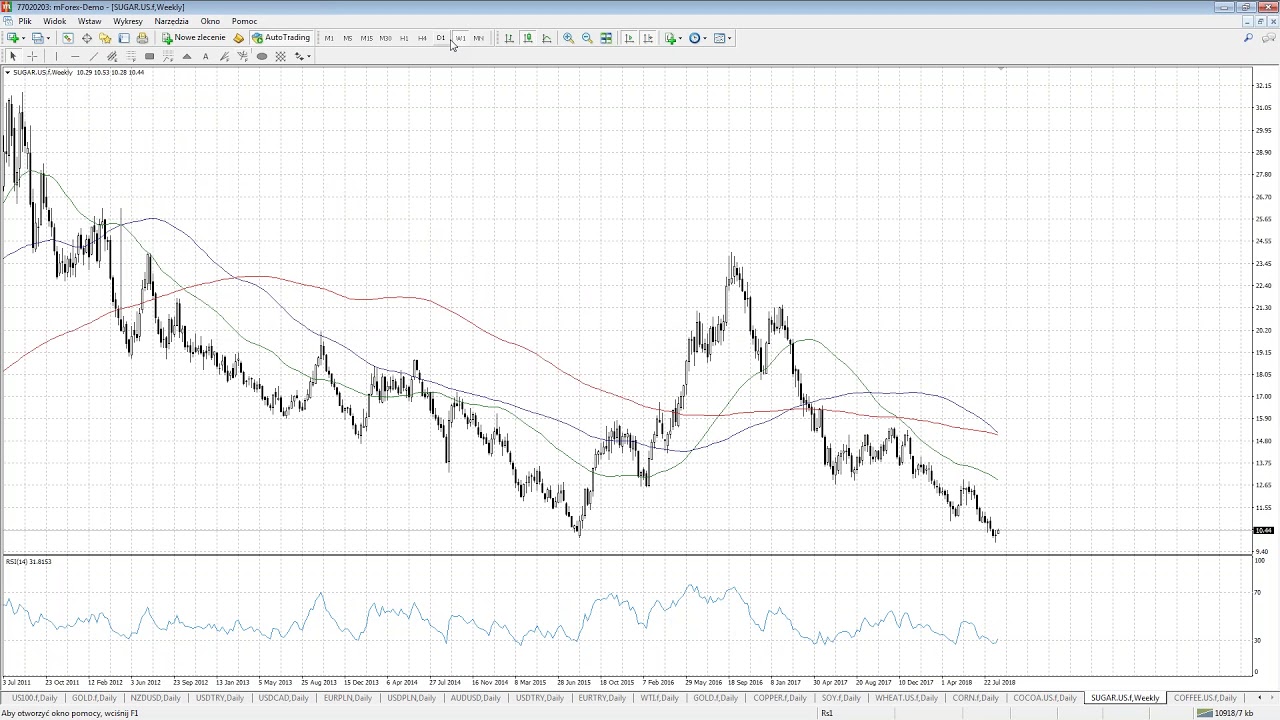Screen dimensions: 1280x720
Task: Click the connection status 10918/7 kb
Action: tap(1226, 713)
